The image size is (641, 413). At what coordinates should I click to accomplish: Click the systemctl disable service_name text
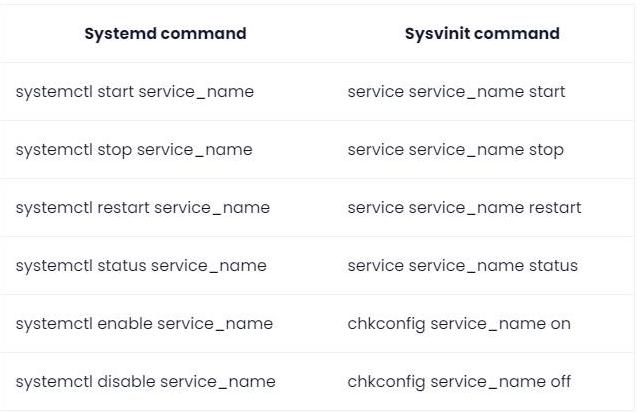(146, 382)
